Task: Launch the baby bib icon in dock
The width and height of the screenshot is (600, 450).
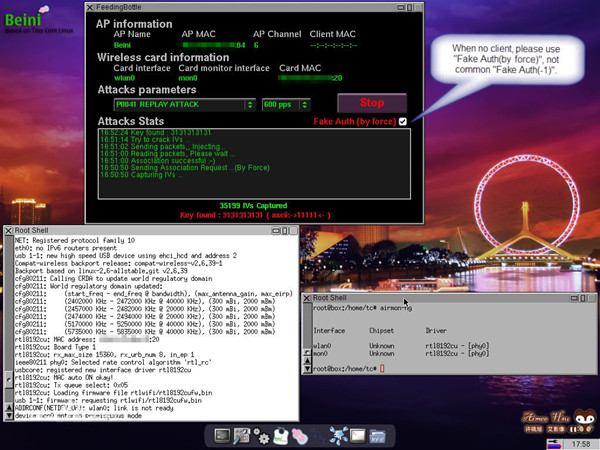Action: click(282, 435)
